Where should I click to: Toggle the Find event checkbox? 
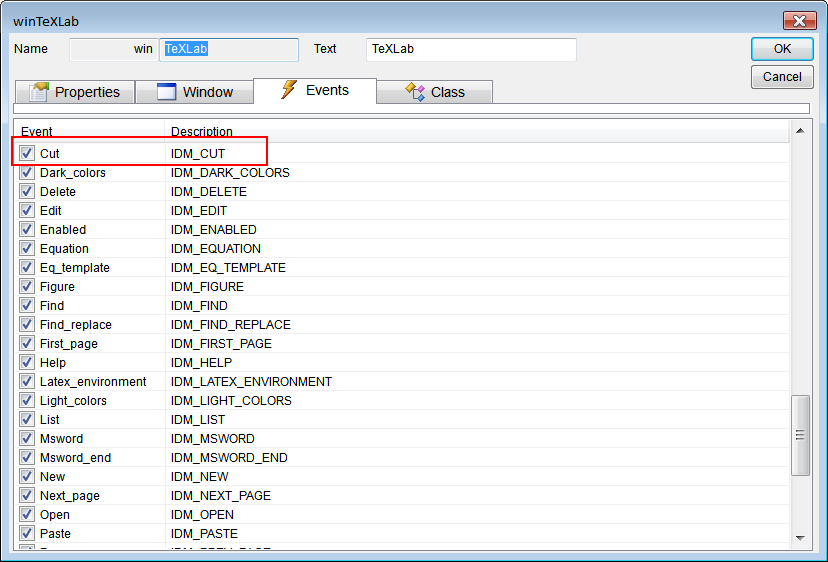click(x=27, y=305)
